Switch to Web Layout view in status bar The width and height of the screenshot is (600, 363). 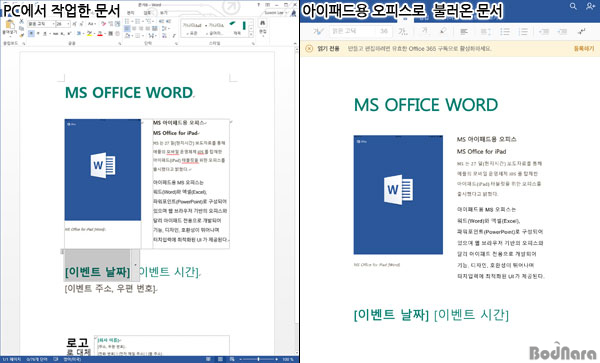pyautogui.click(x=232, y=360)
